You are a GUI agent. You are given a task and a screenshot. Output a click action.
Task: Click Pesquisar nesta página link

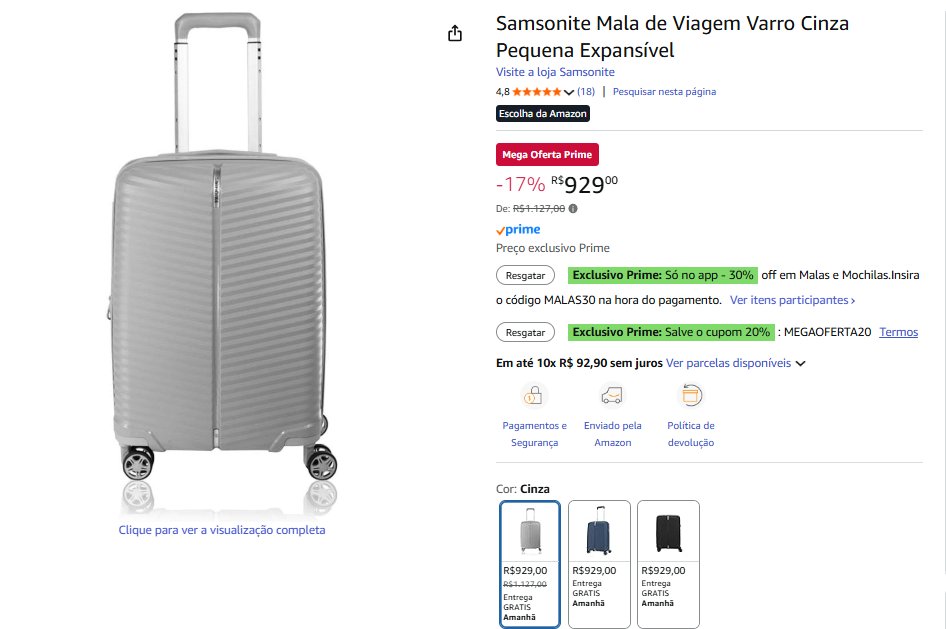664,92
